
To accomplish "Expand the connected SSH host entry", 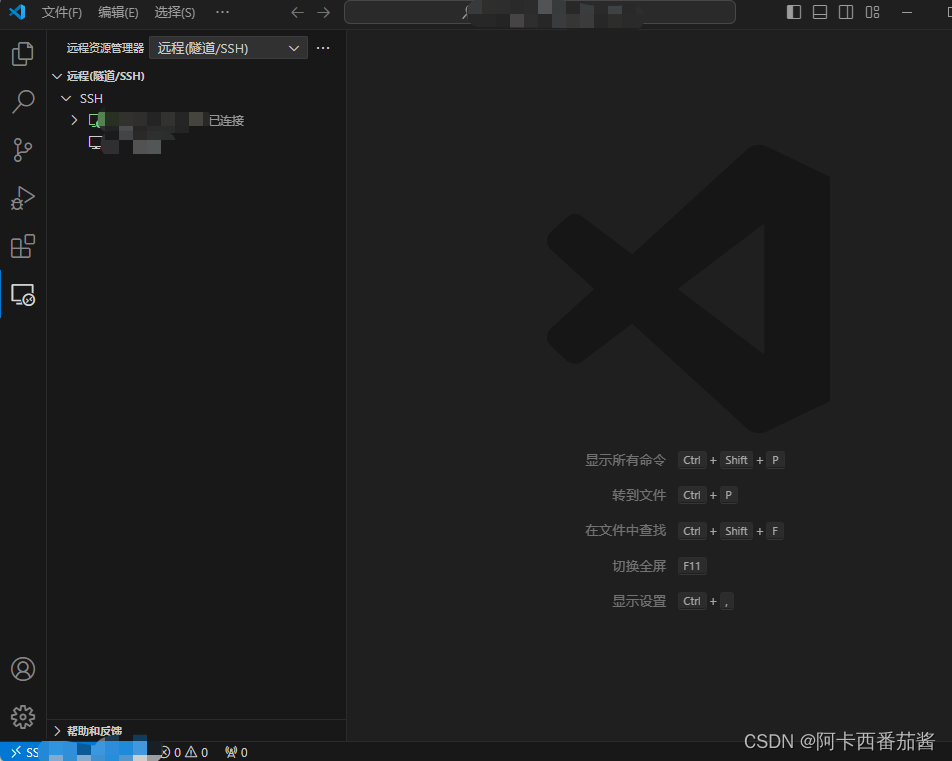I will [x=74, y=120].
